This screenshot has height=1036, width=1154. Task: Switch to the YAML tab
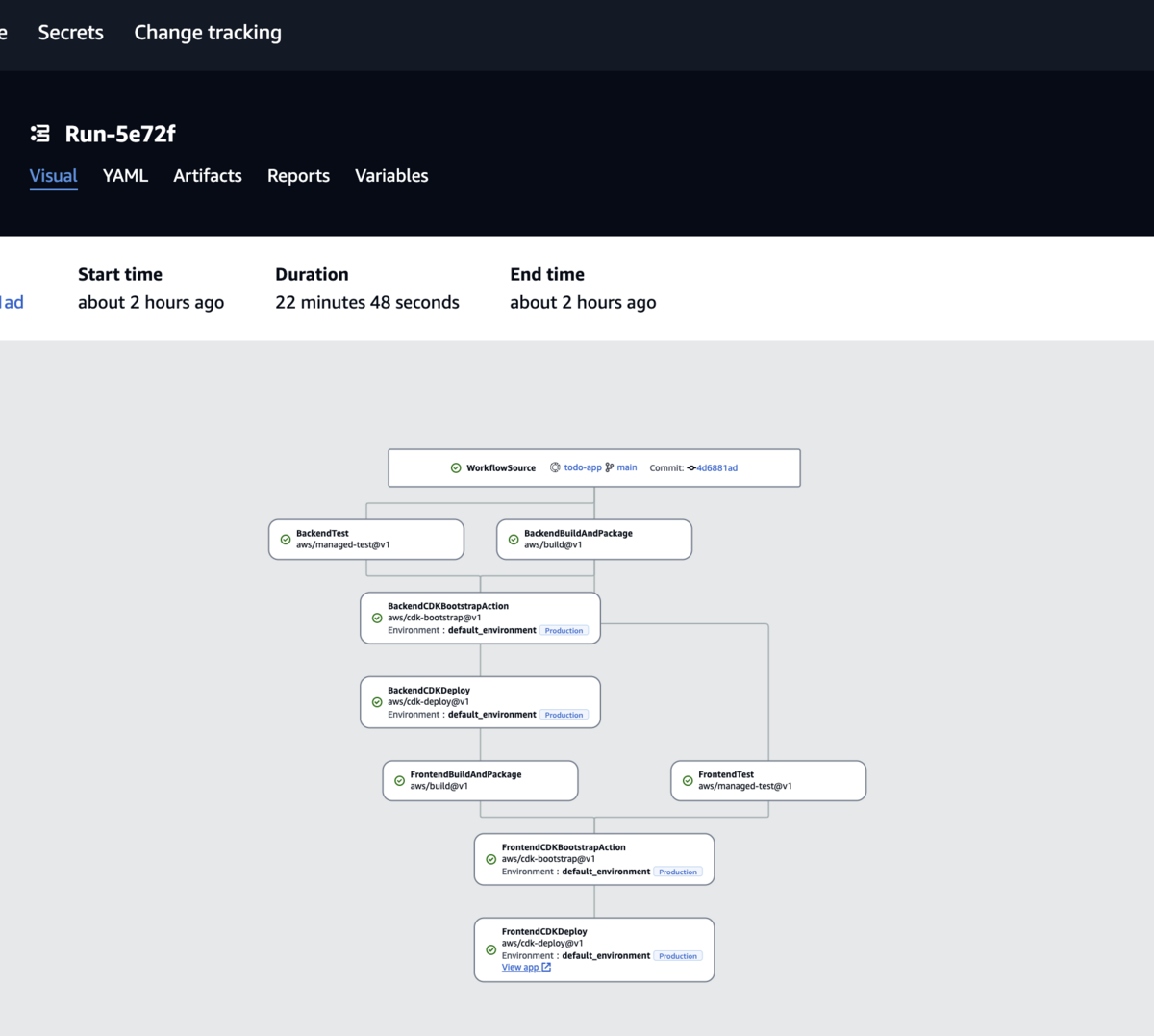click(x=125, y=176)
